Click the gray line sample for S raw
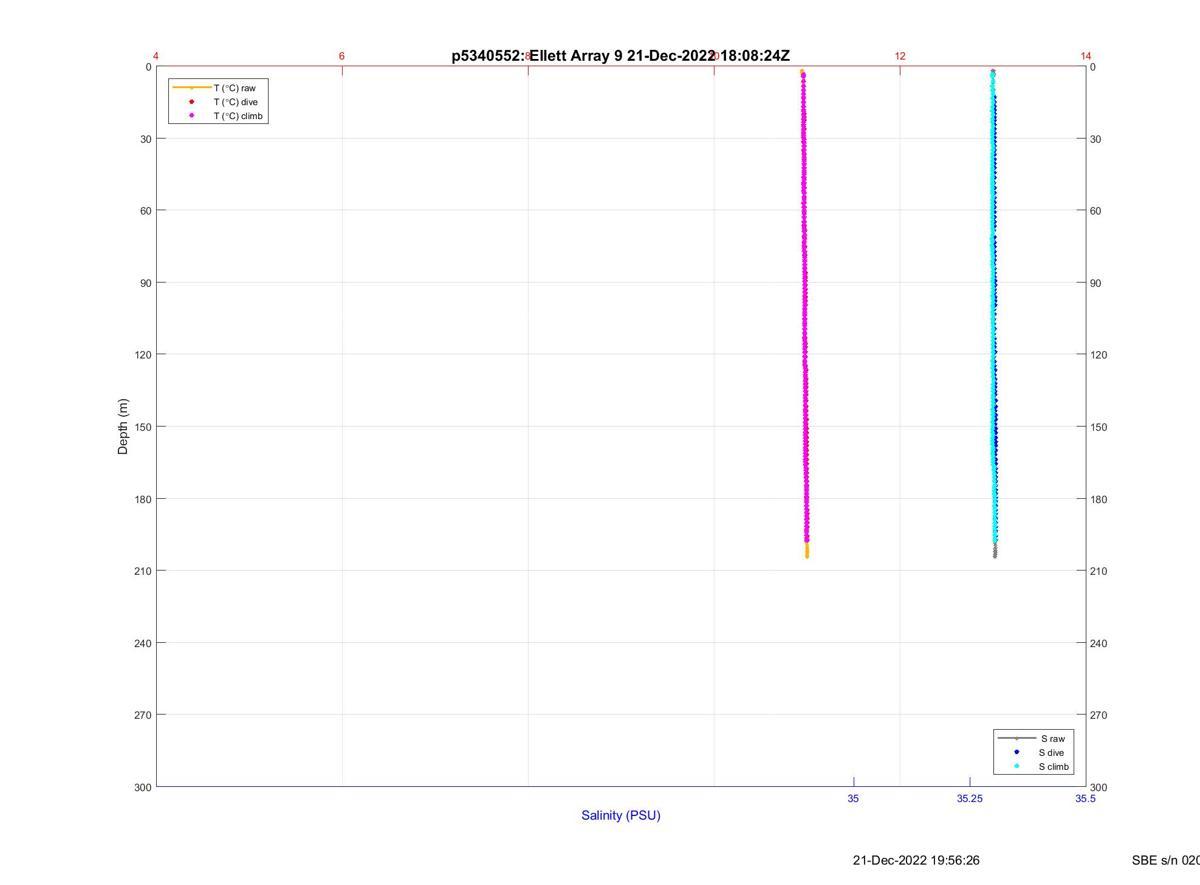The width and height of the screenshot is (1200, 885). pyautogui.click(x=1016, y=738)
